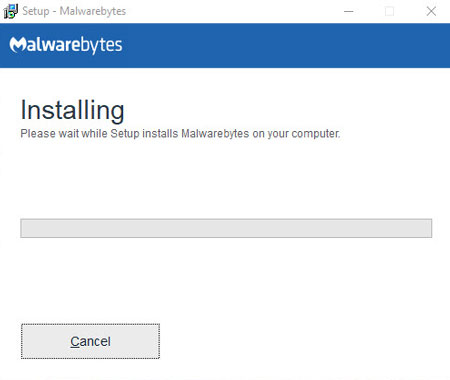
Task: Minimize the Setup window
Action: (349, 11)
